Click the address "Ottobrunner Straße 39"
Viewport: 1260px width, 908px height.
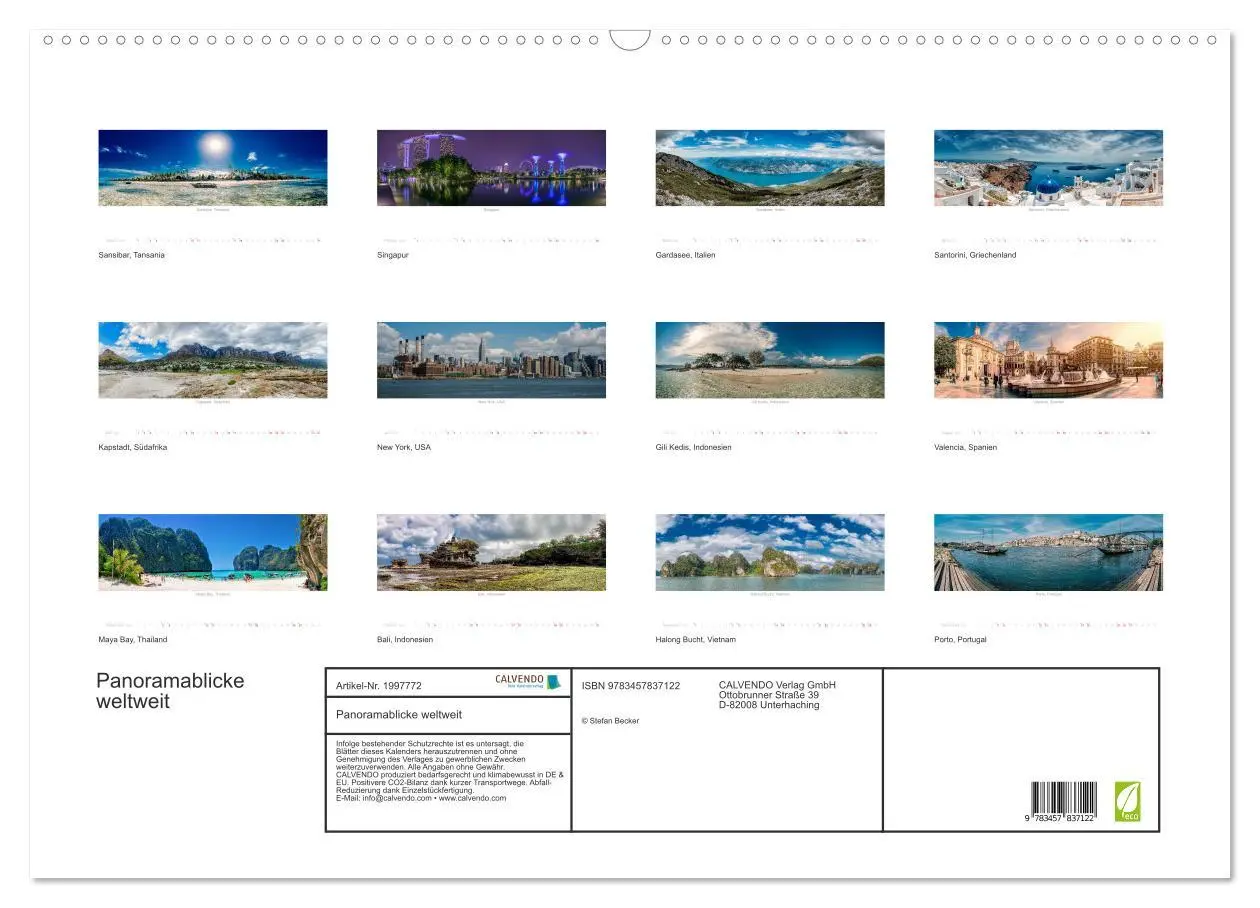[769, 695]
